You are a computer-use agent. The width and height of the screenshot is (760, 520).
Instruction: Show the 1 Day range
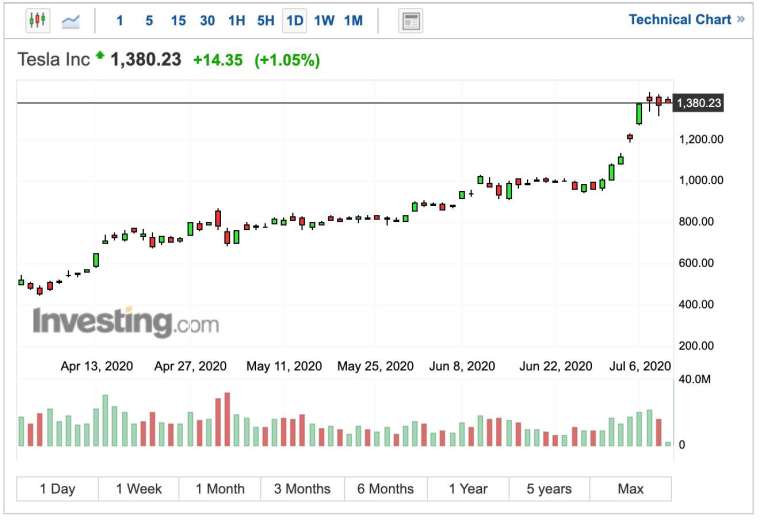(57, 488)
